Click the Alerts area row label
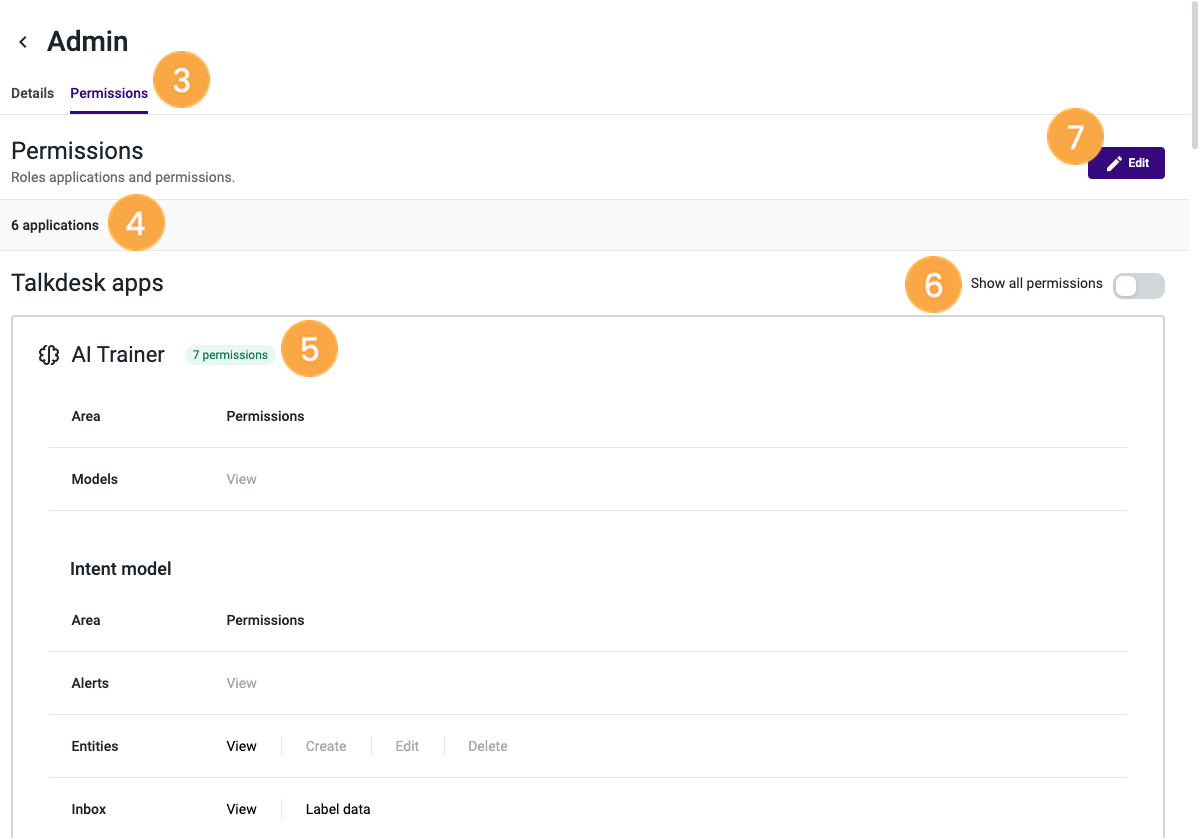The image size is (1200, 838). [90, 683]
